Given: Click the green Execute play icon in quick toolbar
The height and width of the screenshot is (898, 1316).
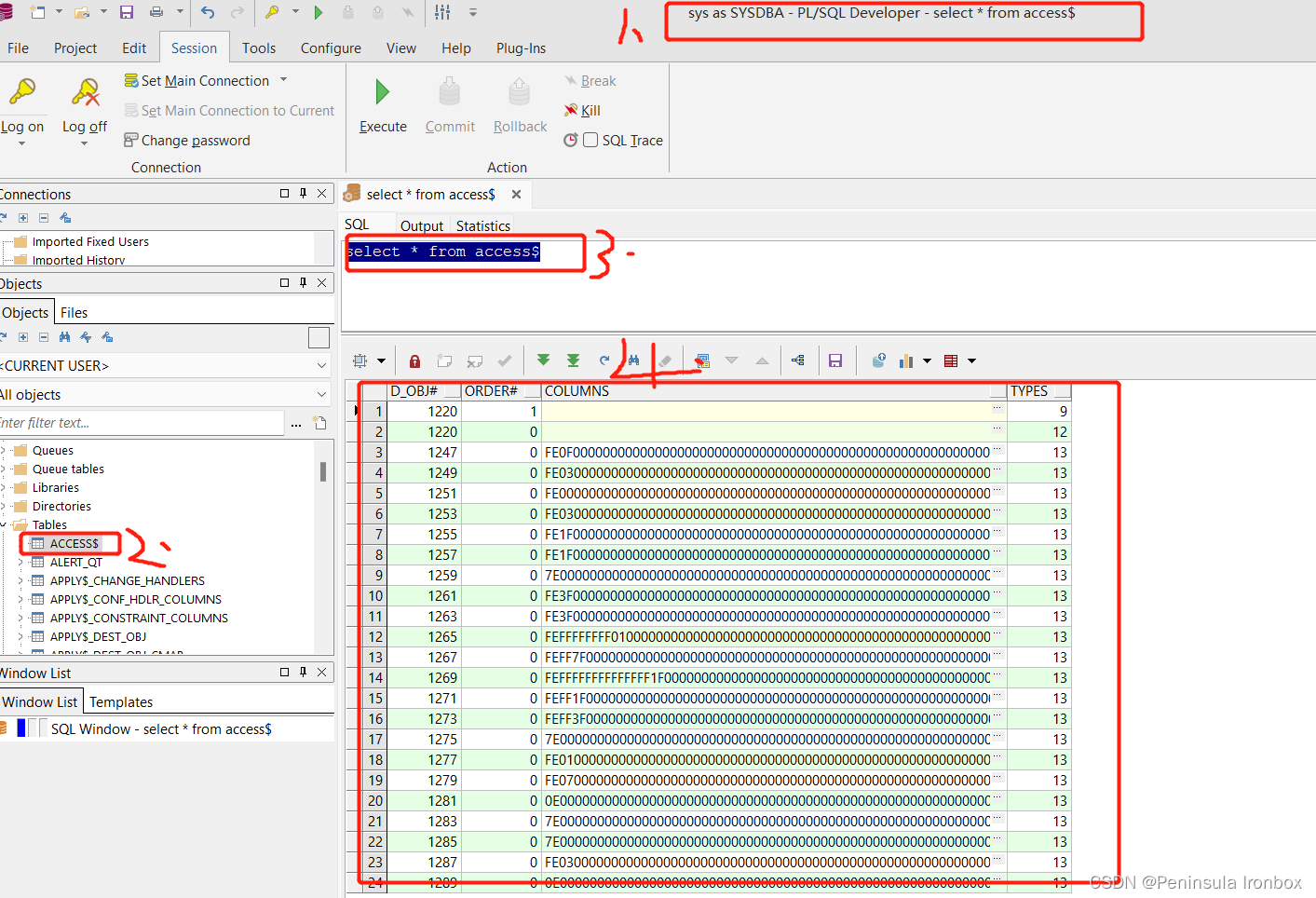Looking at the screenshot, I should [x=319, y=12].
